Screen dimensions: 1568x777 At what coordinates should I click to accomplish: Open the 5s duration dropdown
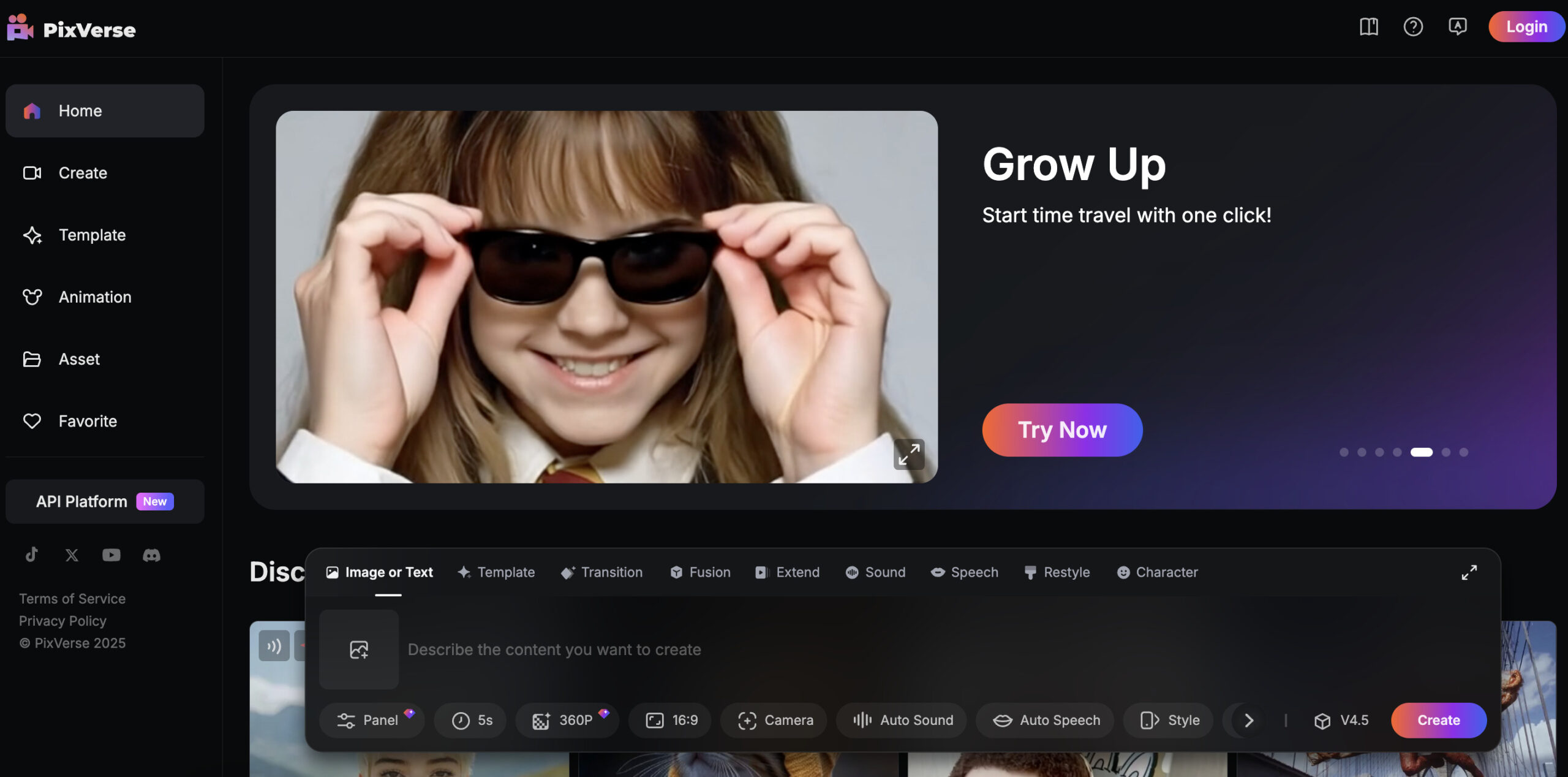(472, 721)
